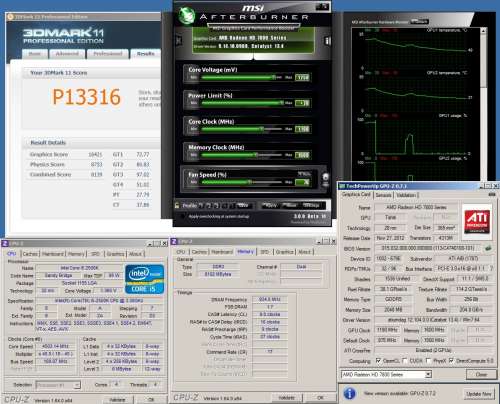Click the Reset button in Afterburner
The image size is (500, 404).
coord(291,205)
